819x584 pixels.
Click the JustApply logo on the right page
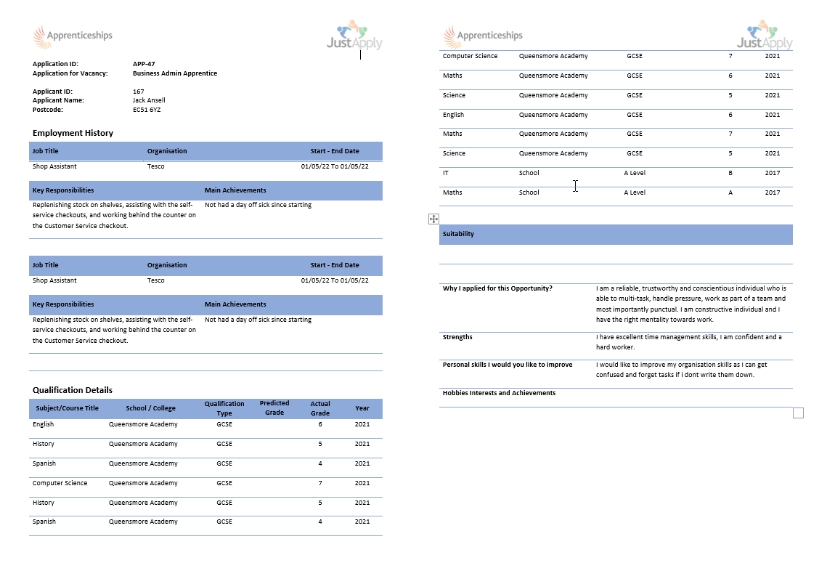point(764,36)
